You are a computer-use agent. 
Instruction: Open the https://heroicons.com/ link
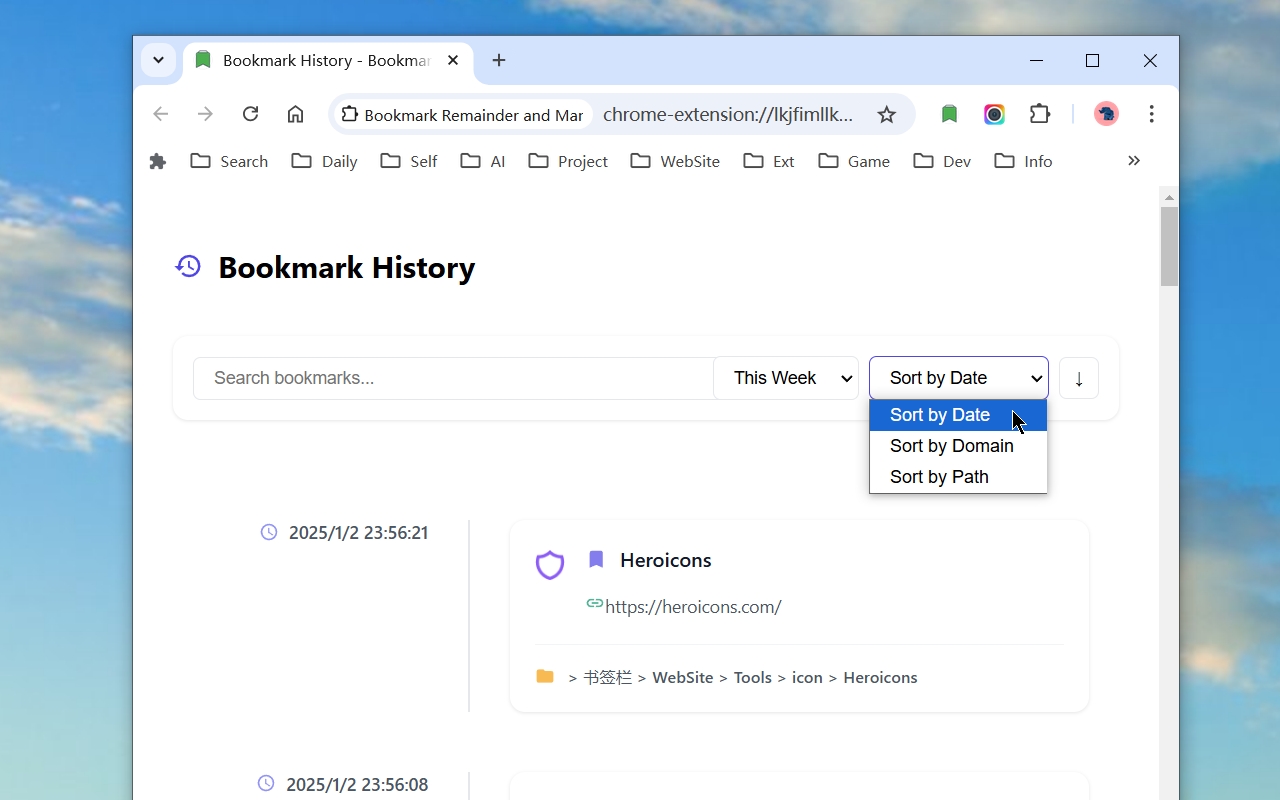click(x=693, y=606)
